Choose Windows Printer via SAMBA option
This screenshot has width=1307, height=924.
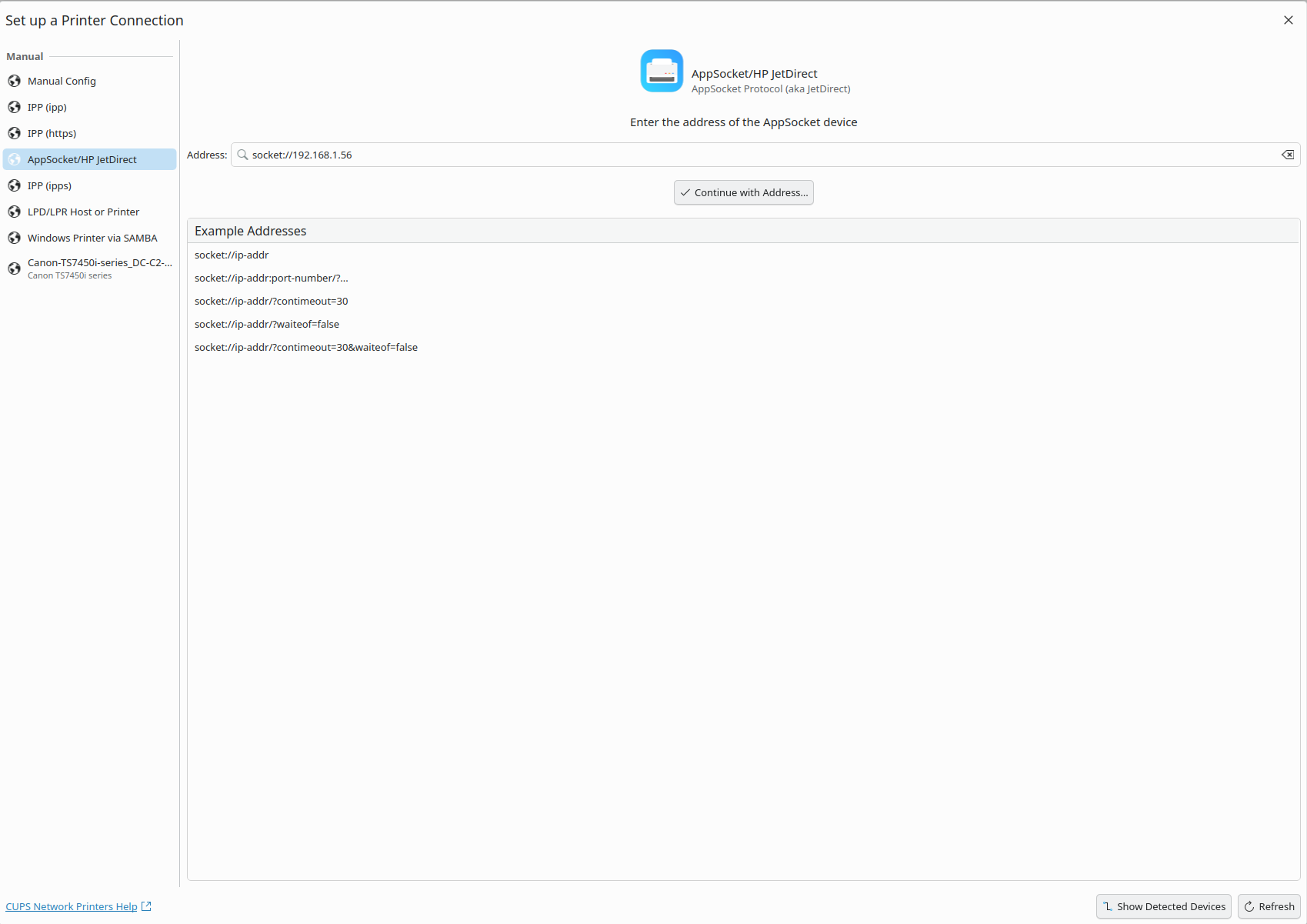(x=92, y=238)
